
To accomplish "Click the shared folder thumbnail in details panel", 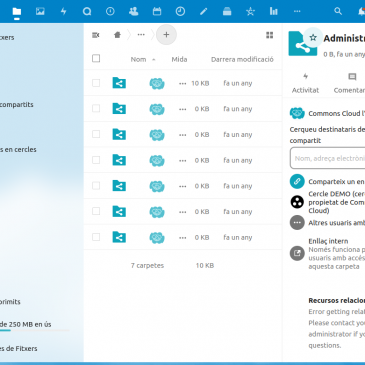I will pyautogui.click(x=302, y=45).
